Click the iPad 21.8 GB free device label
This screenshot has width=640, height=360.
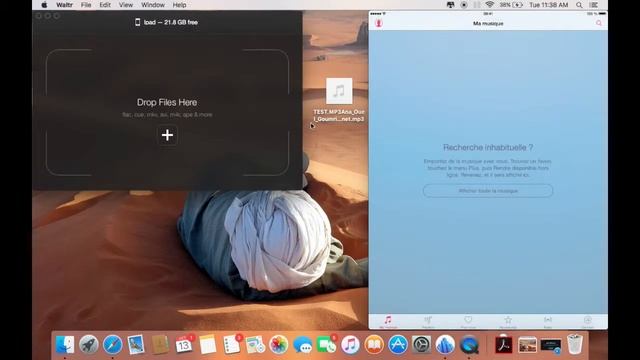(x=167, y=22)
